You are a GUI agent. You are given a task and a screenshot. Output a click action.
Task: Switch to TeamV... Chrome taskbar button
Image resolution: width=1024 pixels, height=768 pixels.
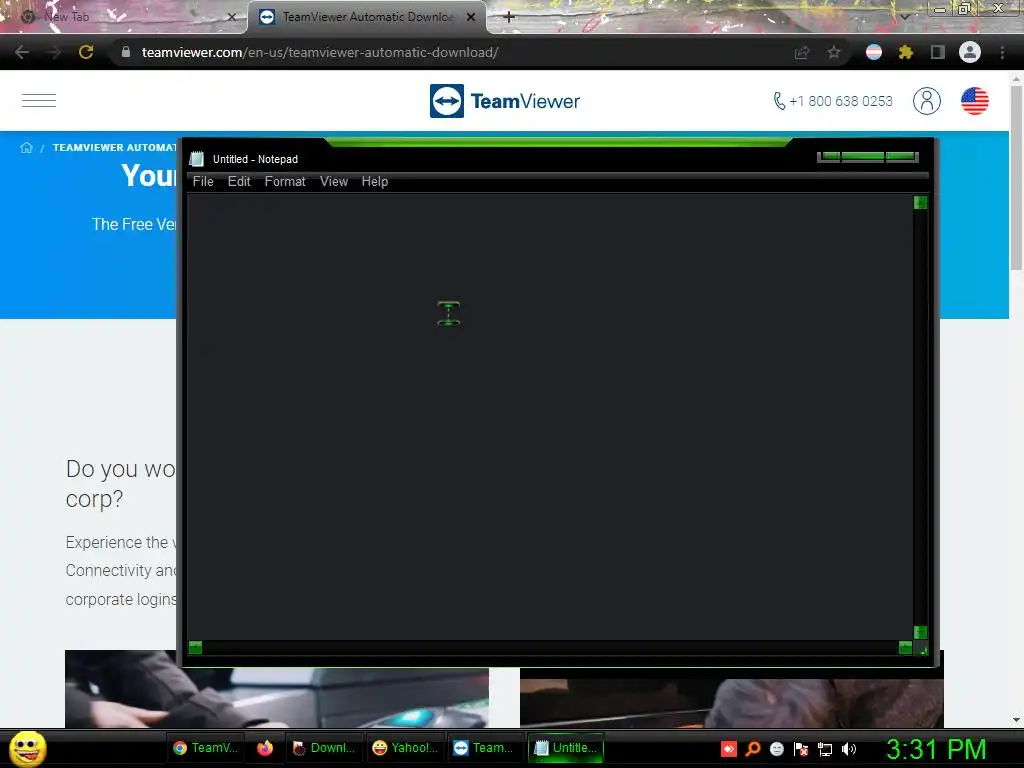point(206,748)
